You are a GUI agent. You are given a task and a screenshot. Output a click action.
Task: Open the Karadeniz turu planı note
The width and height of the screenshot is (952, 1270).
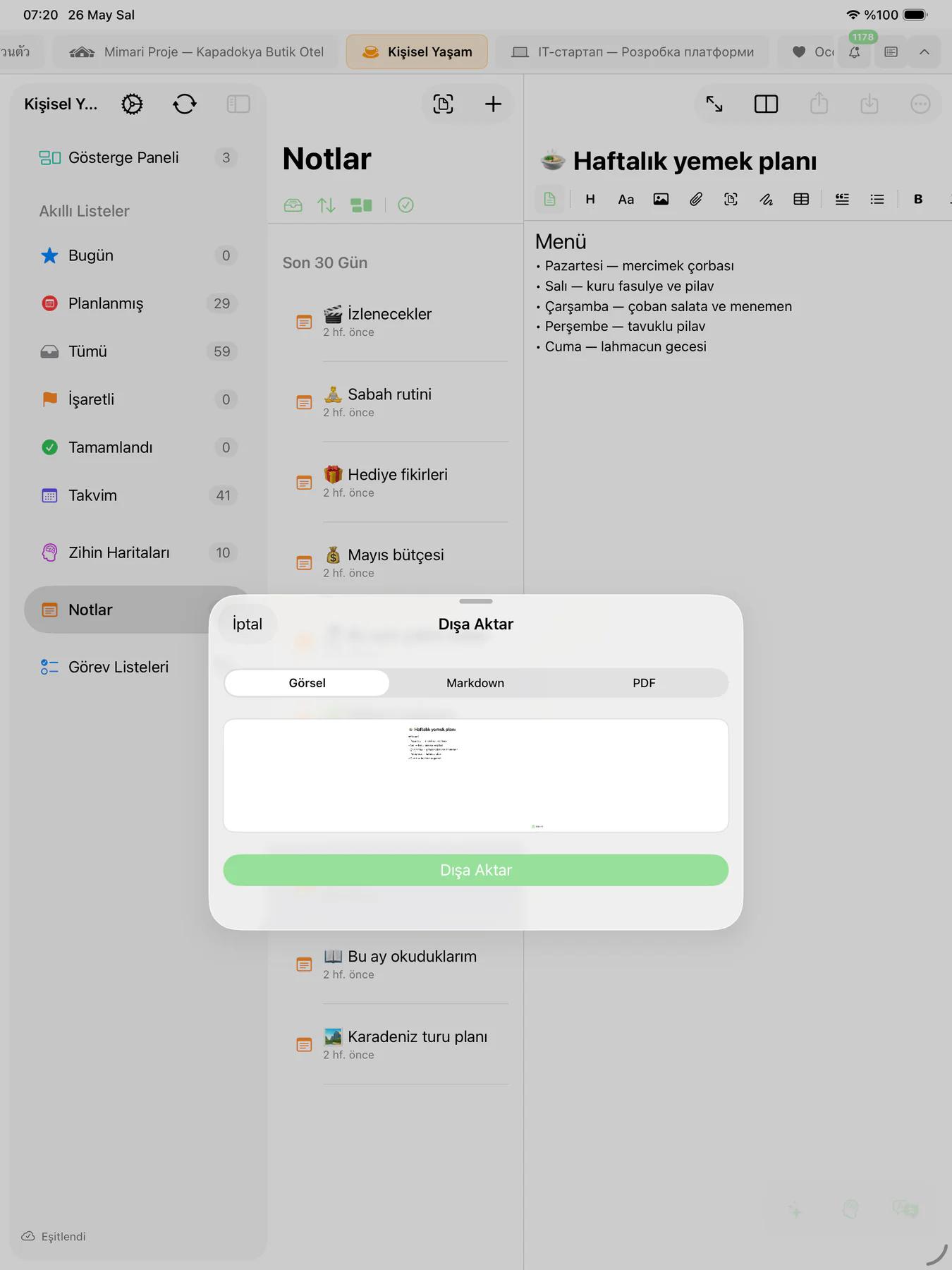click(x=396, y=1045)
